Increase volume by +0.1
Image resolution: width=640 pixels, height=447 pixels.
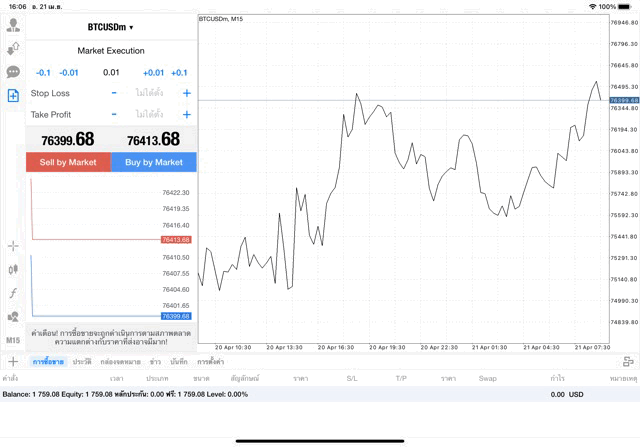(x=179, y=72)
